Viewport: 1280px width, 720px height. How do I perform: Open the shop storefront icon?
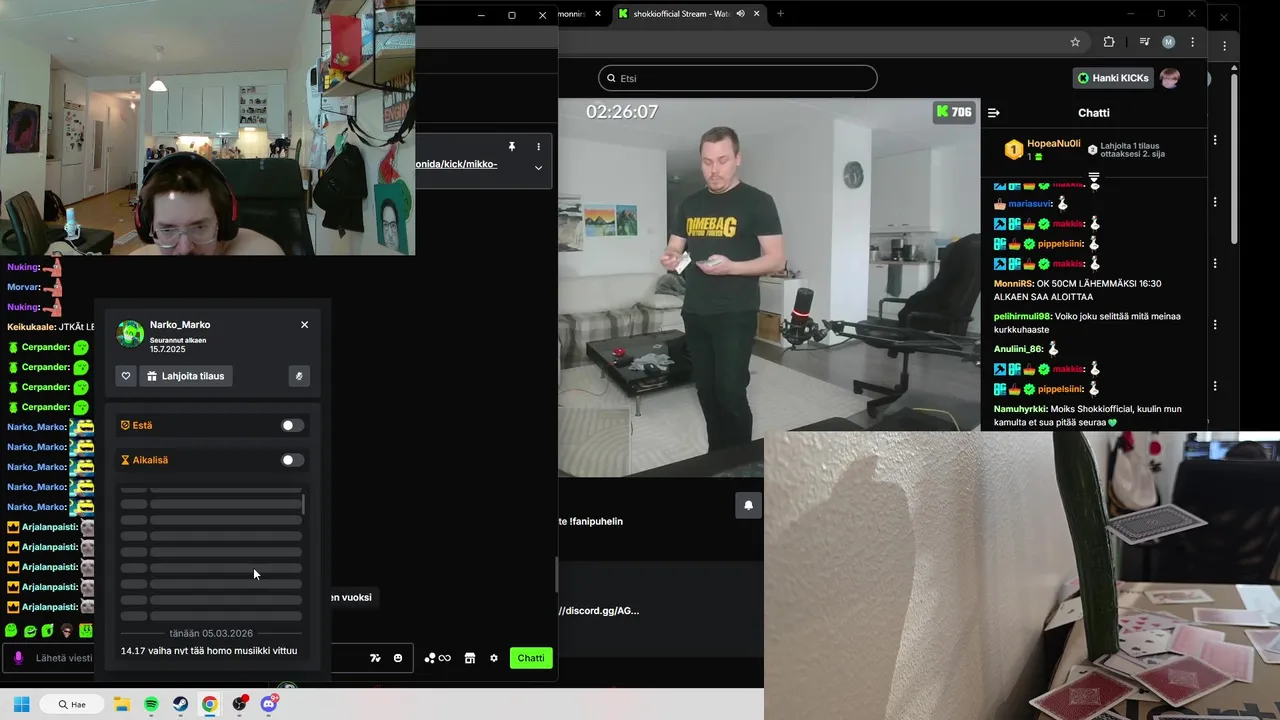pyautogui.click(x=470, y=658)
